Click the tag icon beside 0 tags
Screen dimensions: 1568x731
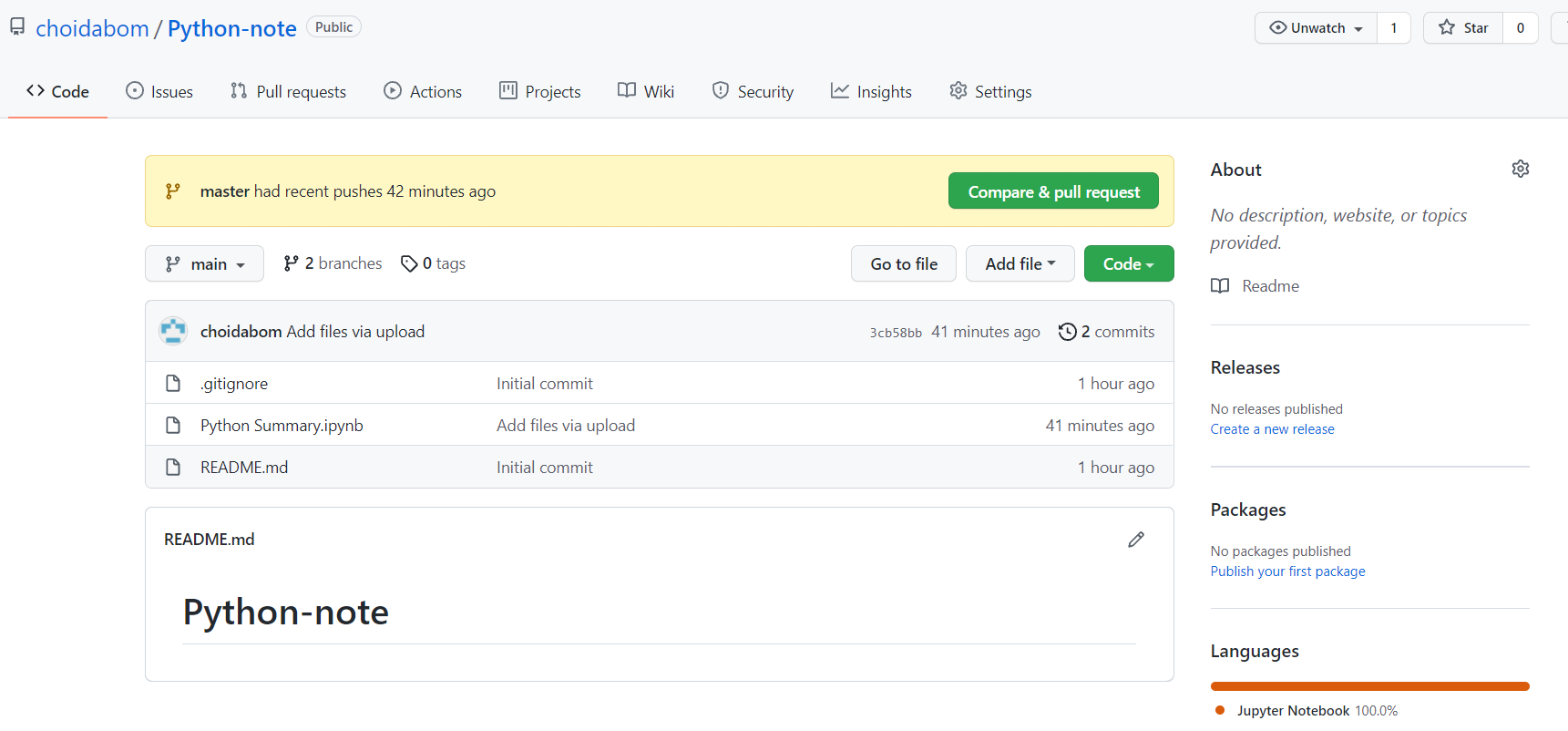409,263
